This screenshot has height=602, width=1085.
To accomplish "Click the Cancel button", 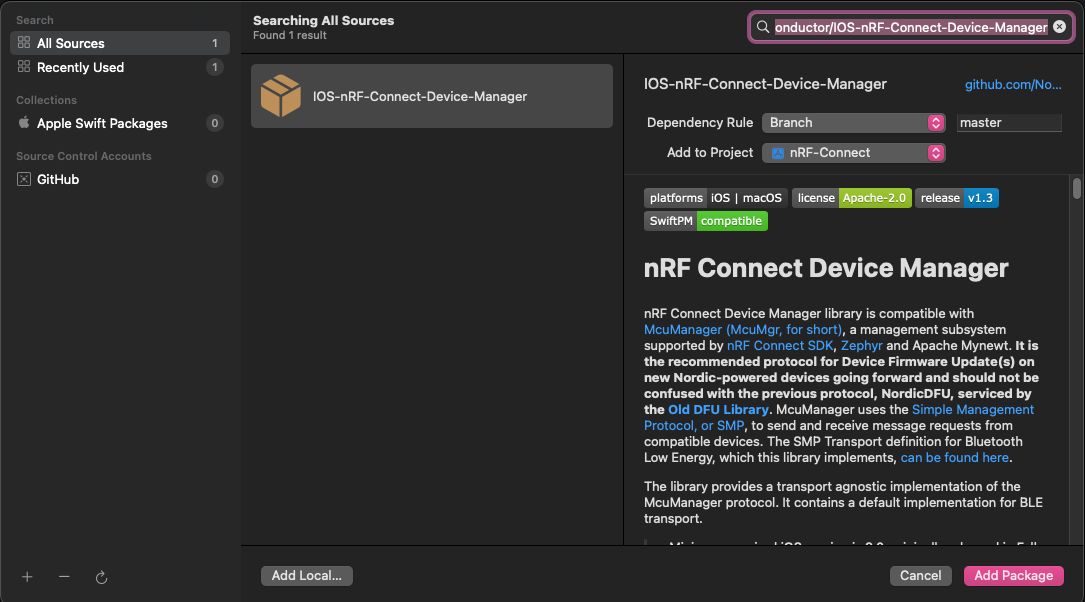I will (x=920, y=576).
